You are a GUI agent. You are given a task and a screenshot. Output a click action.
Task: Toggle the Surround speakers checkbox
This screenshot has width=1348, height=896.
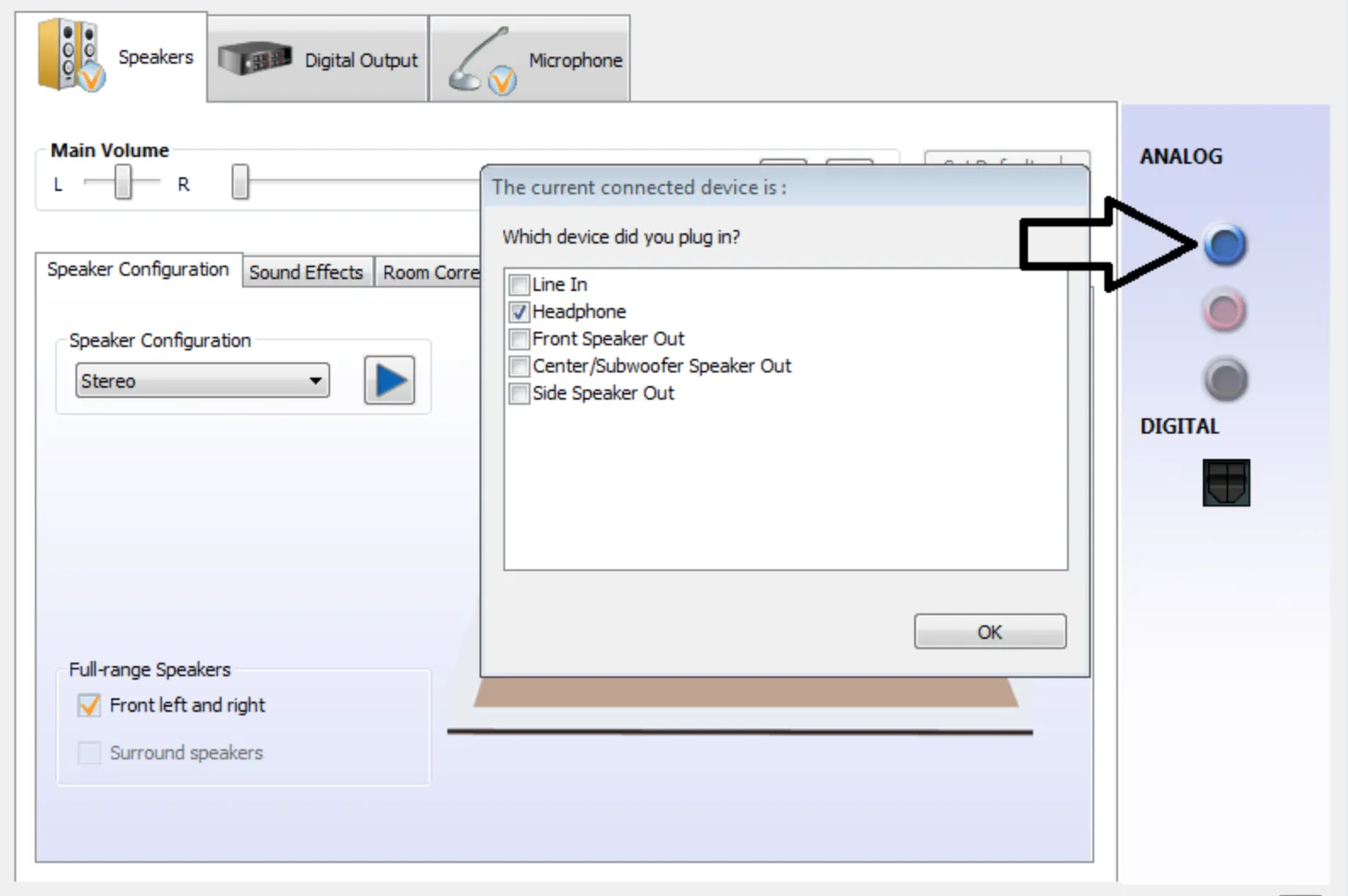coord(89,753)
